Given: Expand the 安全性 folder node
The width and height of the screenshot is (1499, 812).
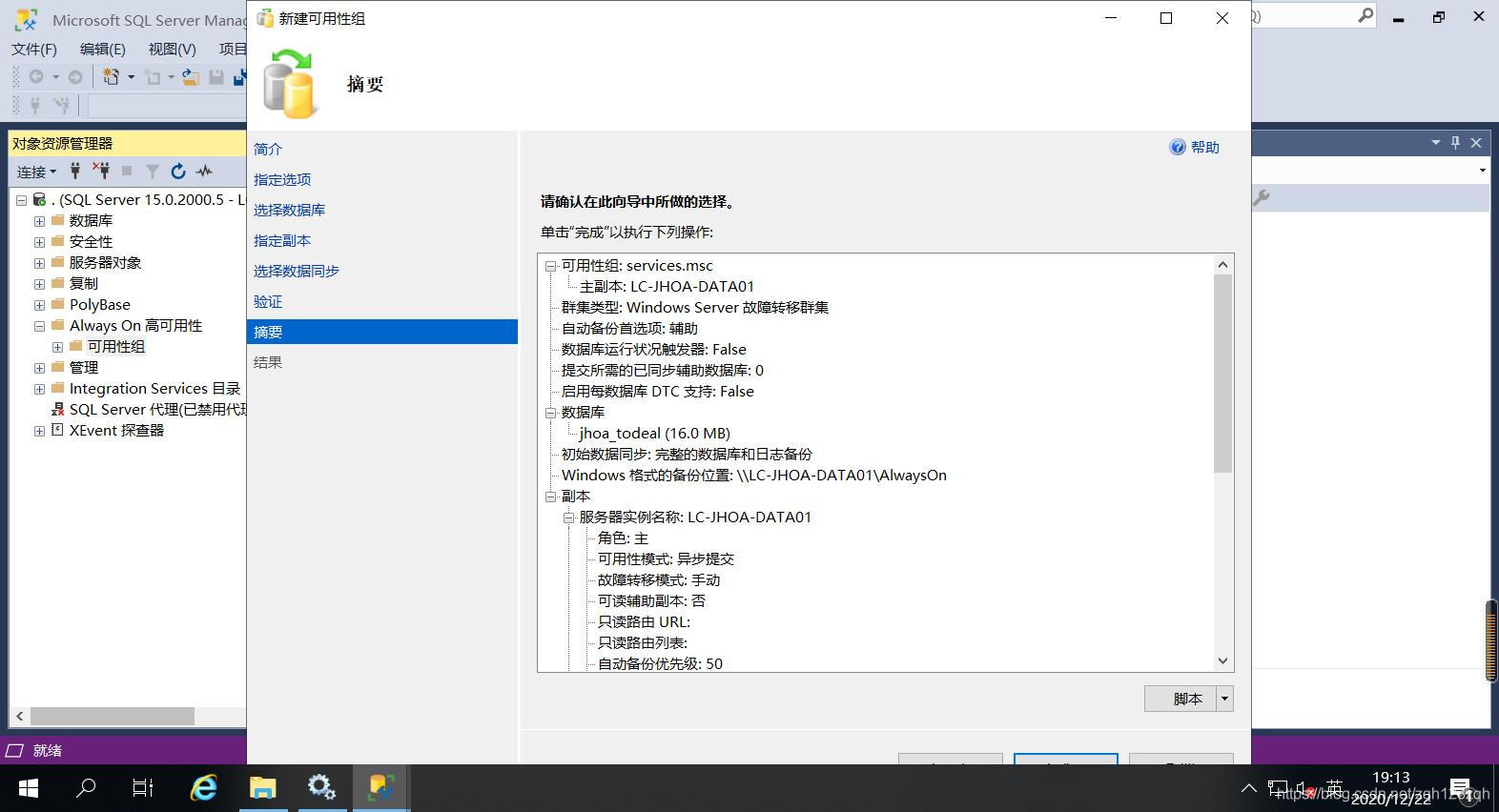Looking at the screenshot, I should coord(39,241).
